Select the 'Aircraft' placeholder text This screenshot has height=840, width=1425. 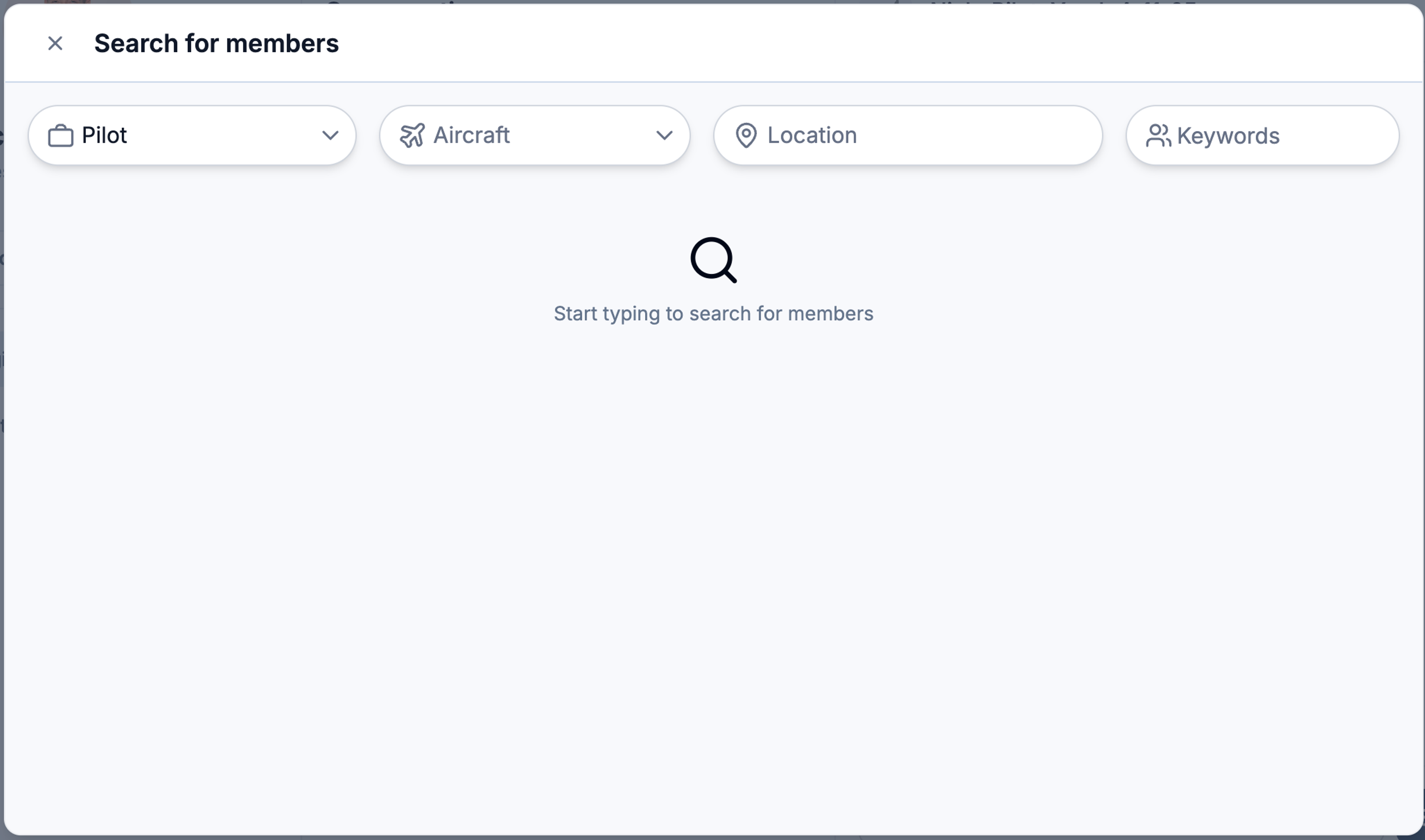472,135
